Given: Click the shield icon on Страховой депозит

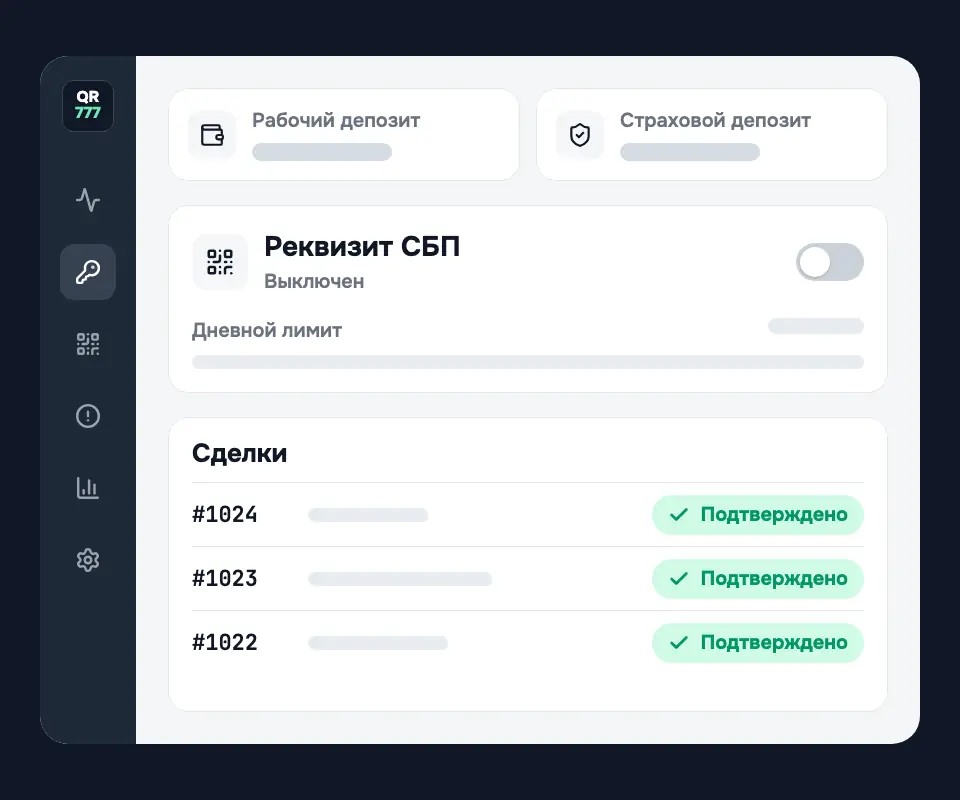Looking at the screenshot, I should tap(580, 135).
